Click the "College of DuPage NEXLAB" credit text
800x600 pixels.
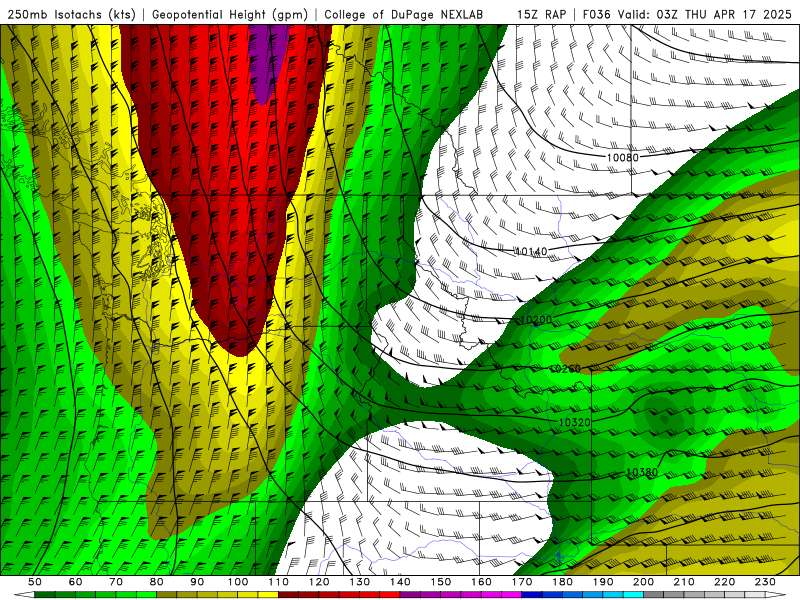404,14
